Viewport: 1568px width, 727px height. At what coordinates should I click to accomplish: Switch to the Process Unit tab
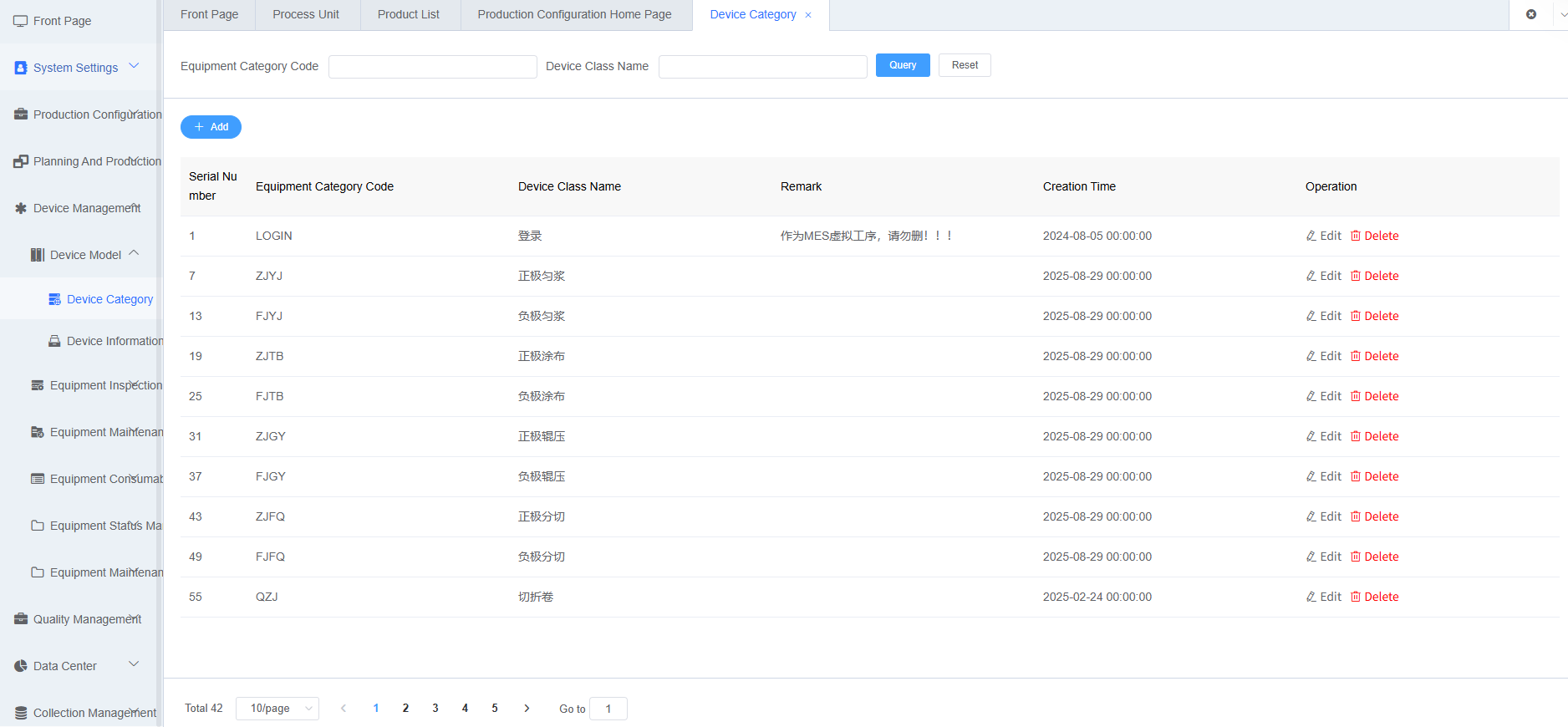click(306, 15)
